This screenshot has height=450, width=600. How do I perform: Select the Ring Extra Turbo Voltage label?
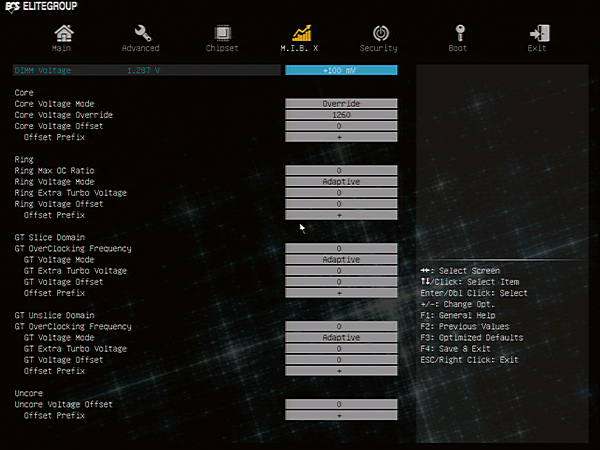tap(70, 192)
